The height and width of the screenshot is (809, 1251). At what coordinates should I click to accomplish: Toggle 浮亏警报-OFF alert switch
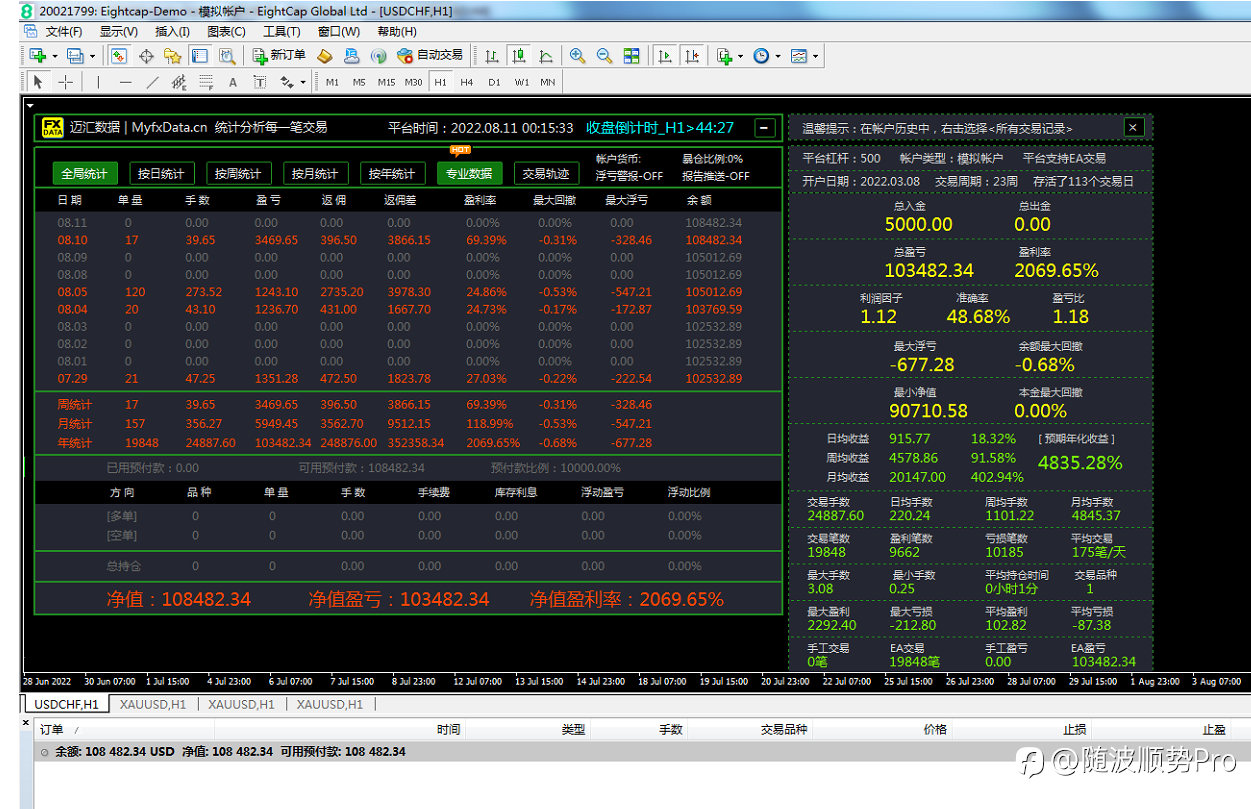coord(629,176)
